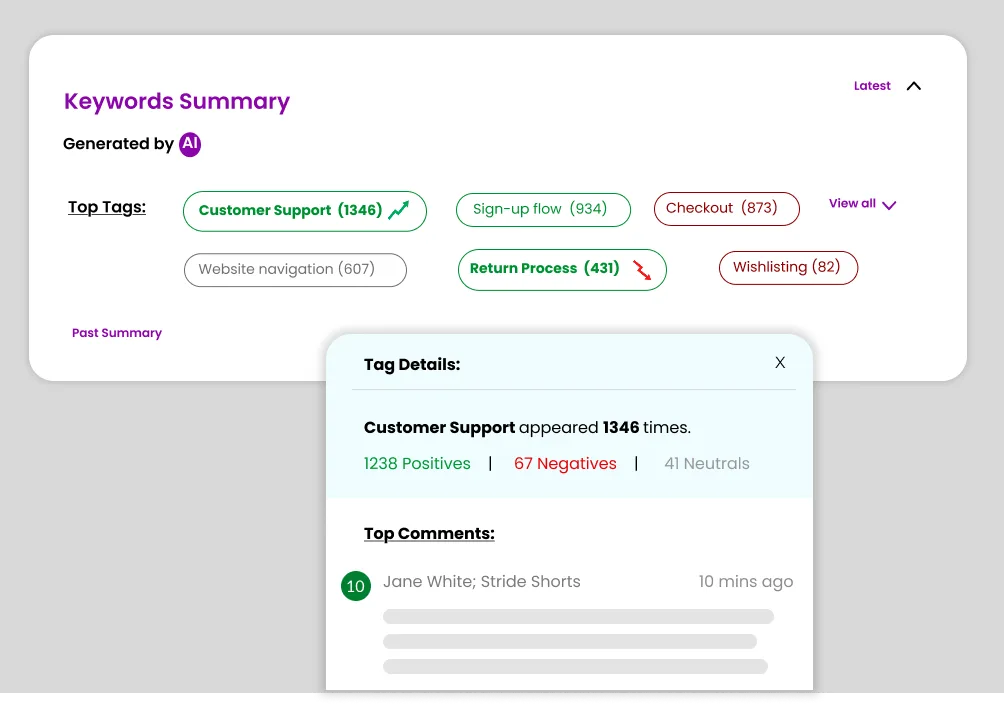The width and height of the screenshot is (1004, 705).
Task: Open the Past Summary link
Action: pos(117,333)
